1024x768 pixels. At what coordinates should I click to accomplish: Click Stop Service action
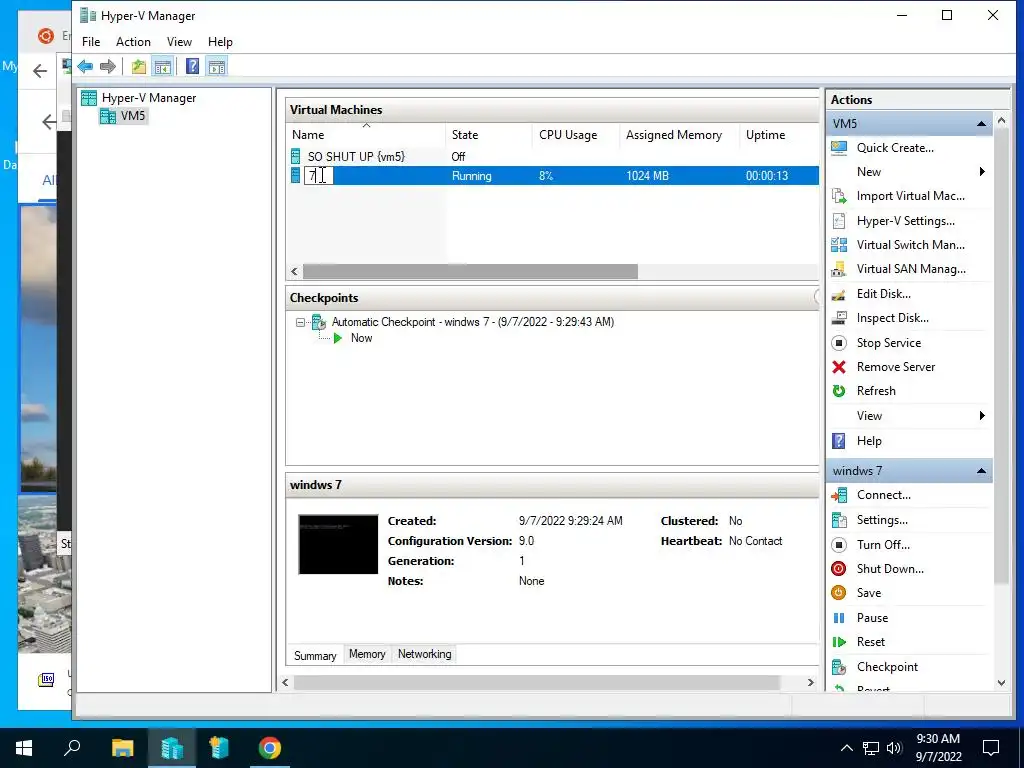point(888,343)
